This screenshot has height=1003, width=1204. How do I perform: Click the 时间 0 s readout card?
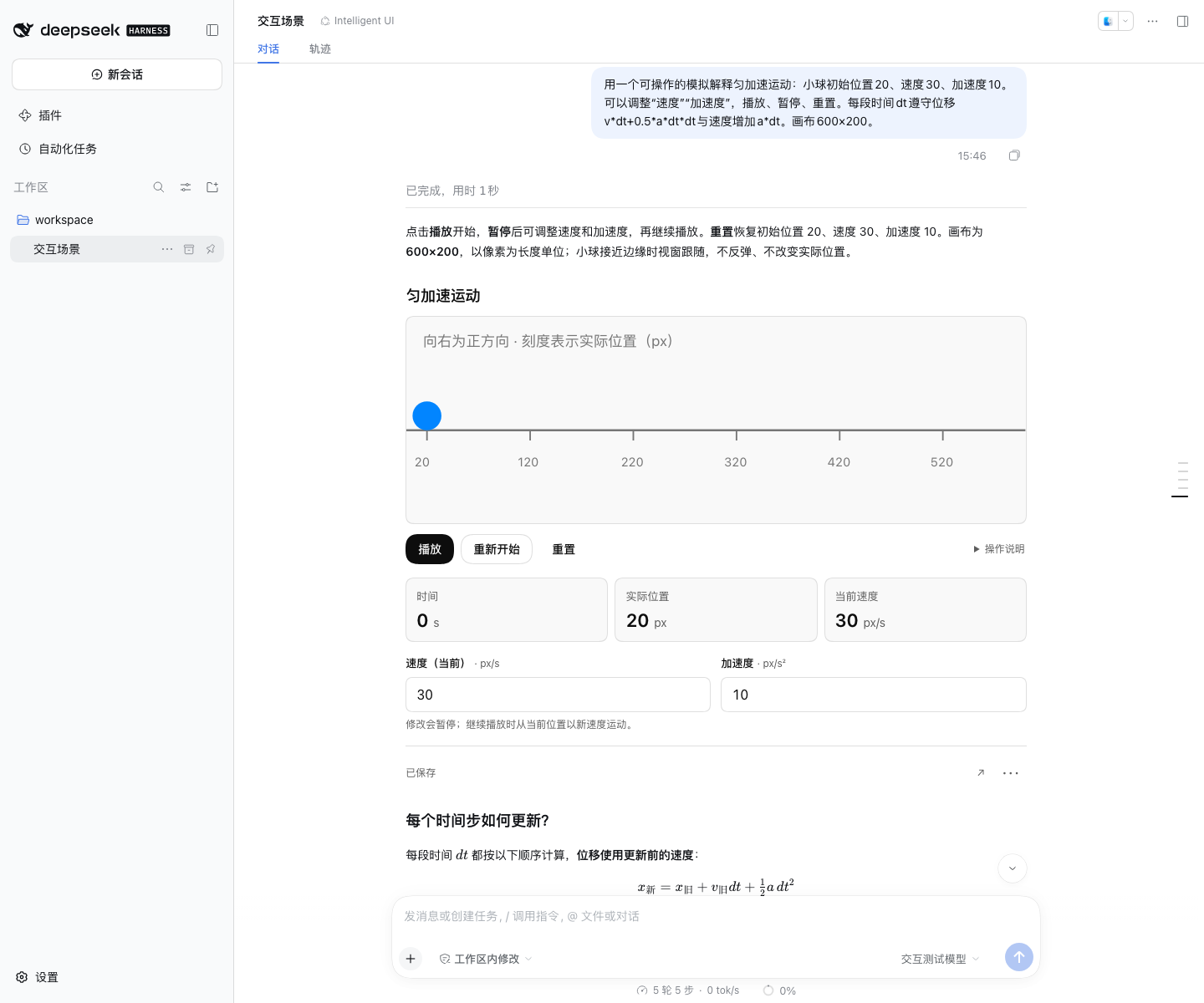click(x=507, y=610)
